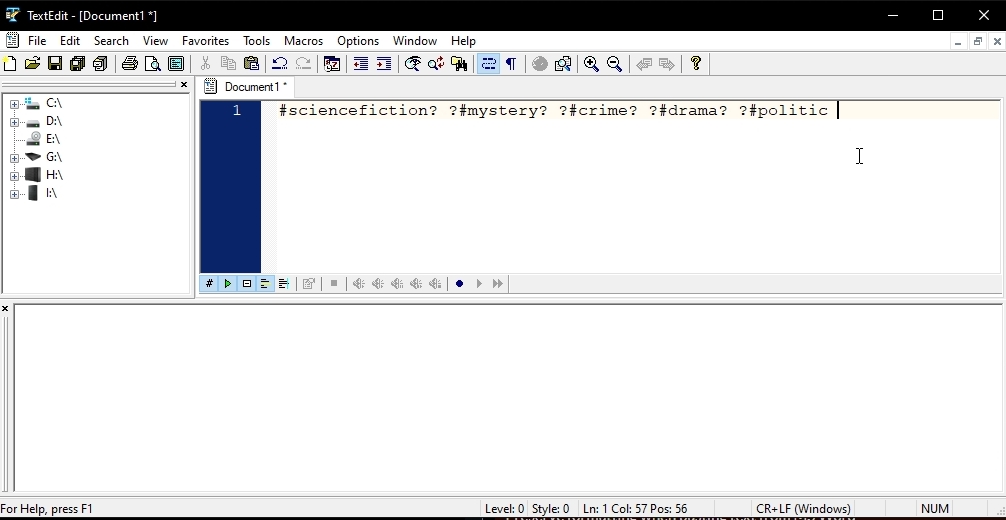The height and width of the screenshot is (520, 1006).
Task: Click the 'Ln: 1 Col: 57 Pos: 56' status text
Action: pos(635,509)
